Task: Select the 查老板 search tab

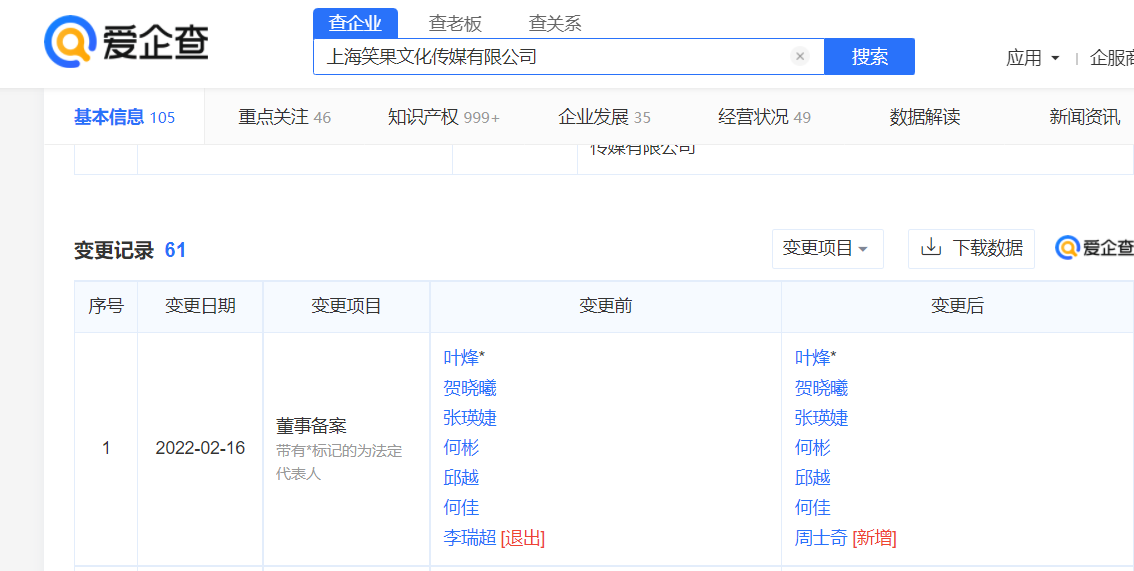Action: (x=455, y=23)
